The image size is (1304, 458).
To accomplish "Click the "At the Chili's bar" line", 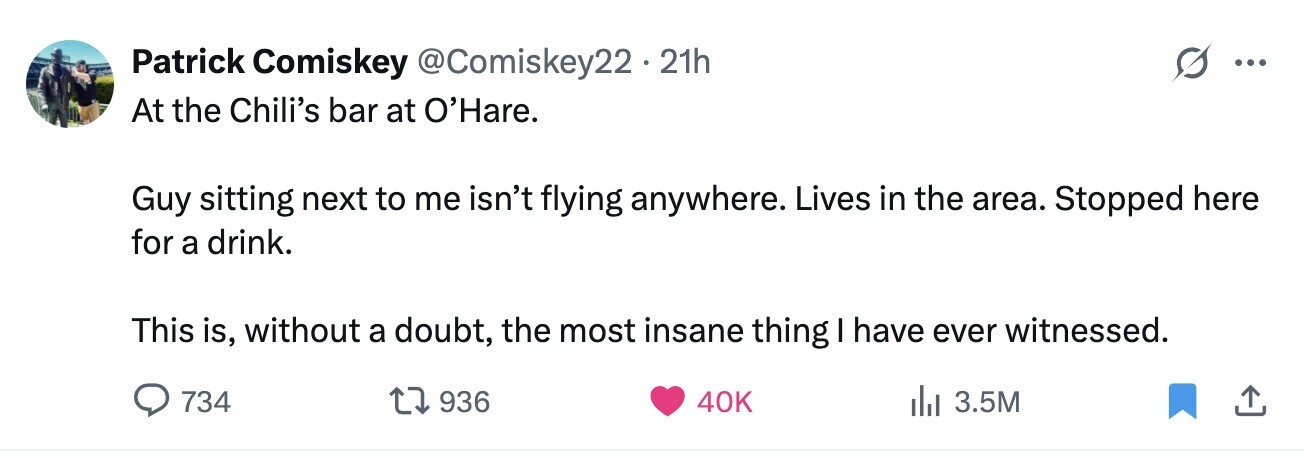I will tap(335, 110).
